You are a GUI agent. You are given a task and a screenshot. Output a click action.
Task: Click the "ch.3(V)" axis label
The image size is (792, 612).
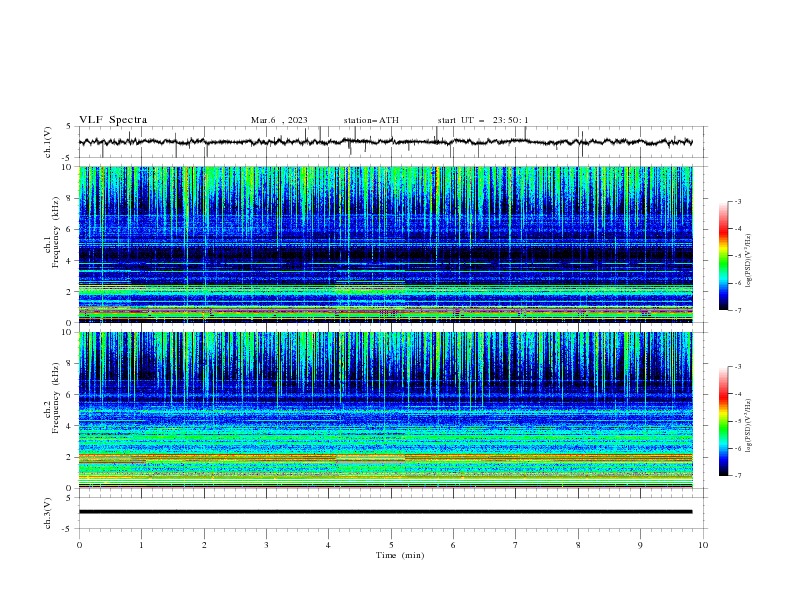pos(48,513)
